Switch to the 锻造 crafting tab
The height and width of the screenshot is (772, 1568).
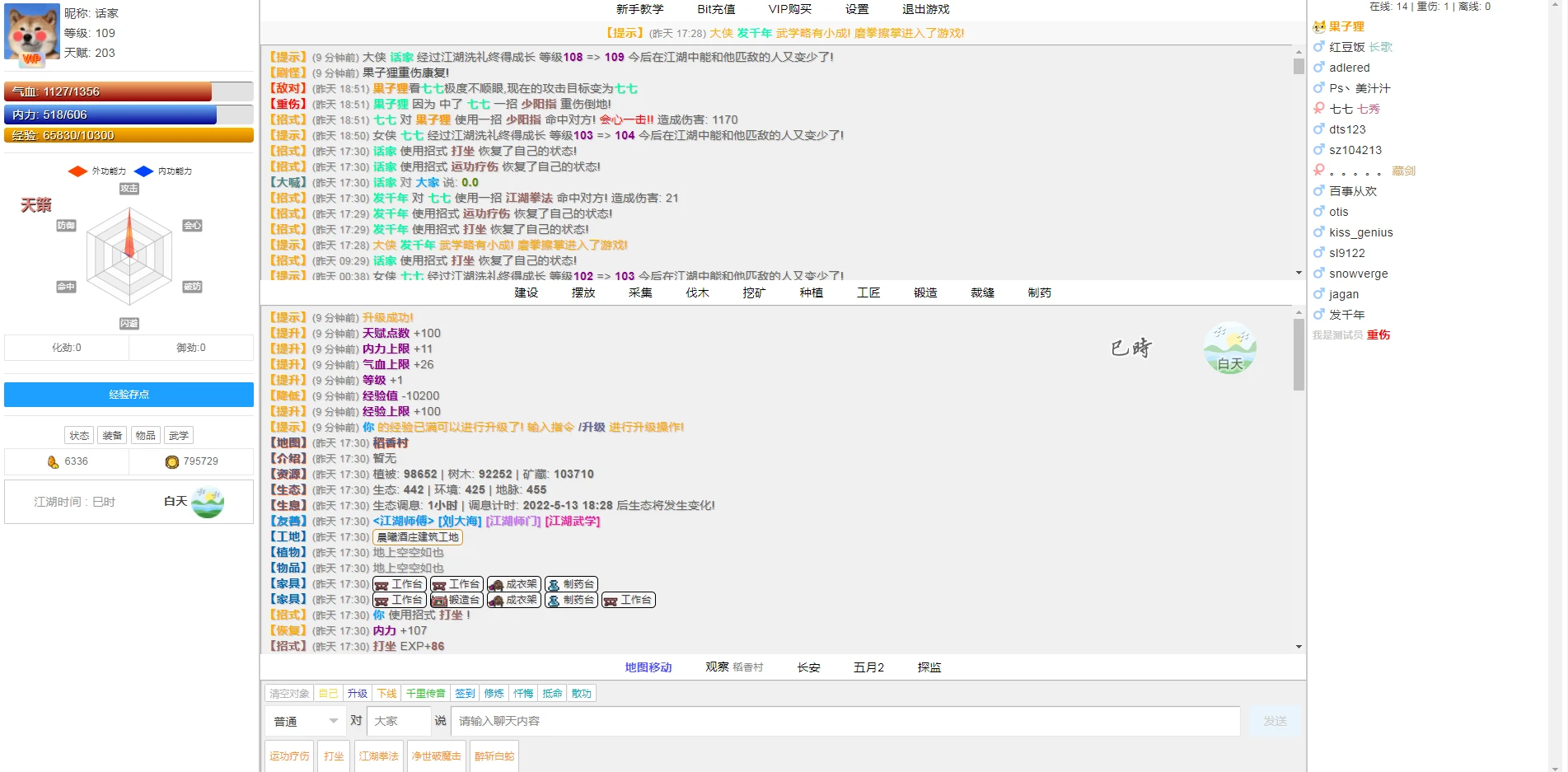pyautogui.click(x=925, y=293)
